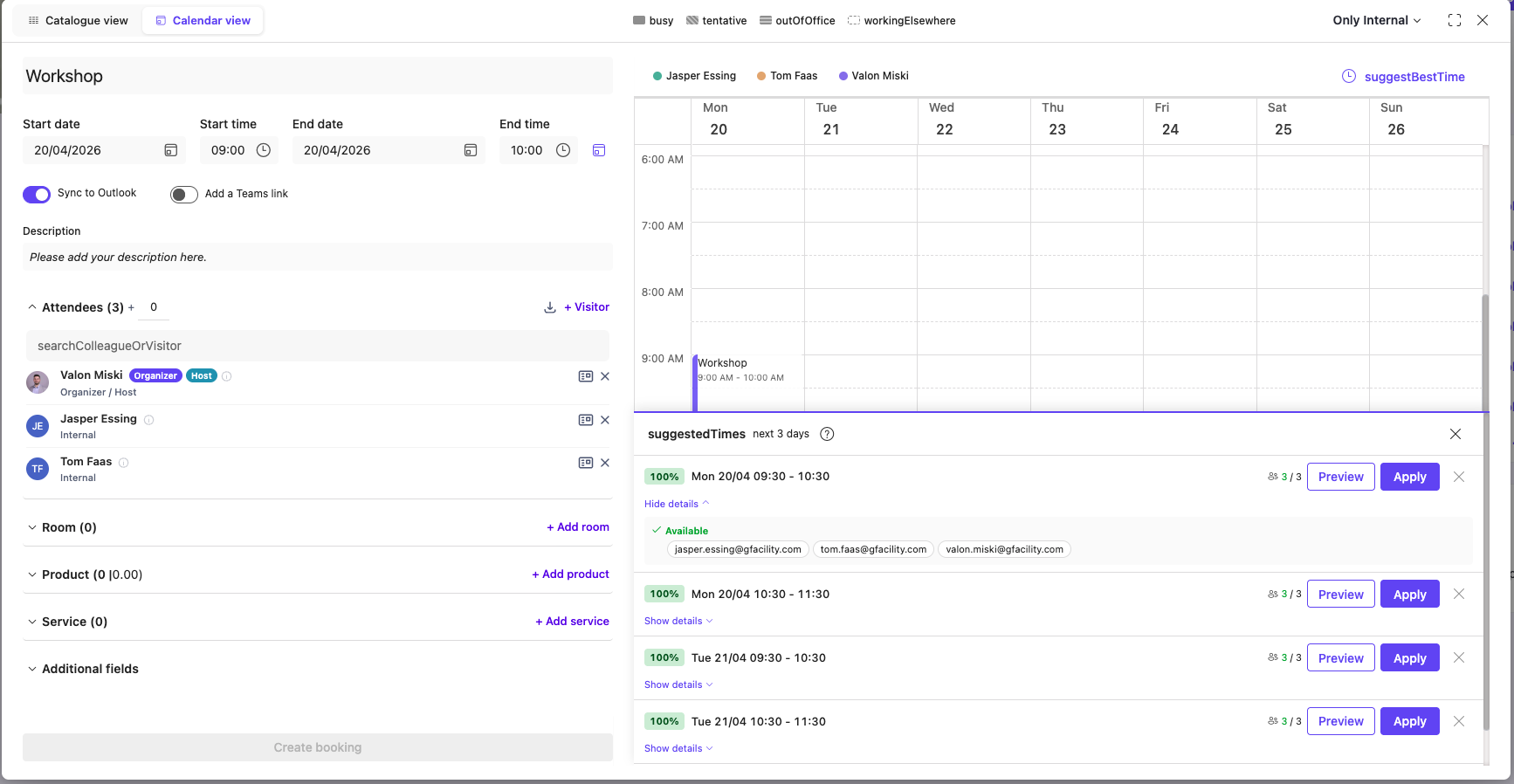Click the Start time clock icon
This screenshot has height=784, width=1514.
pyautogui.click(x=263, y=150)
